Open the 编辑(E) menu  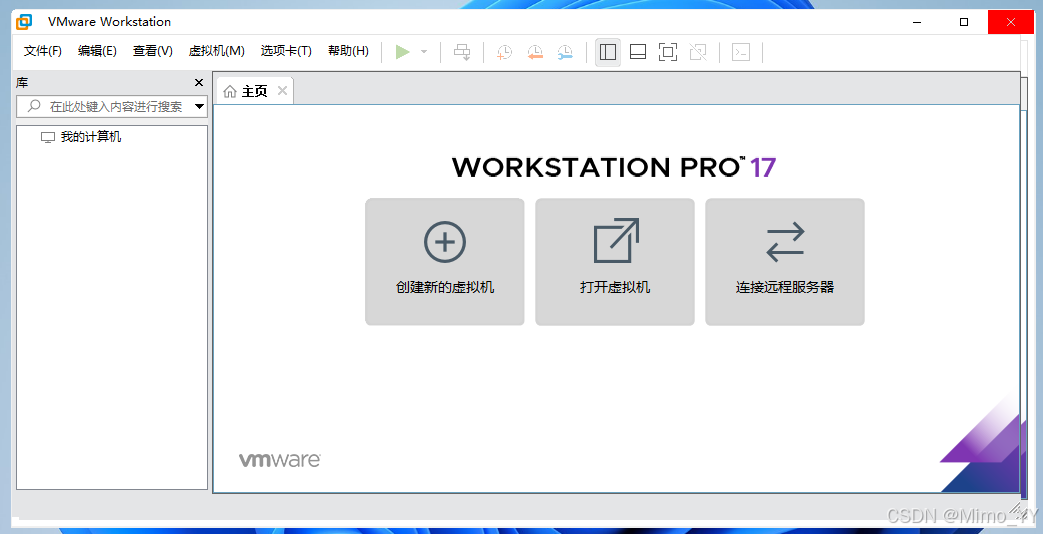coord(97,51)
